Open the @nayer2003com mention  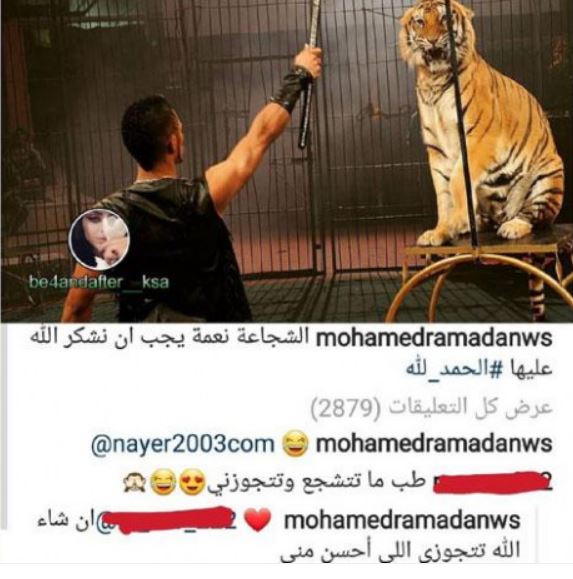pos(183,443)
